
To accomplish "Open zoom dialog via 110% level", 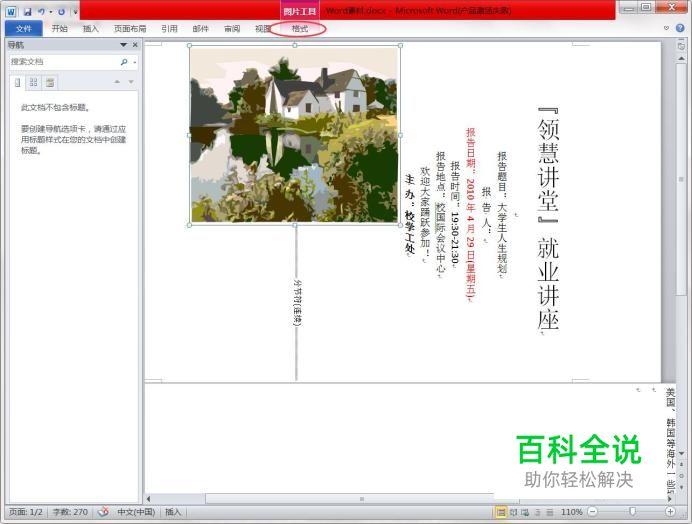I will point(572,512).
